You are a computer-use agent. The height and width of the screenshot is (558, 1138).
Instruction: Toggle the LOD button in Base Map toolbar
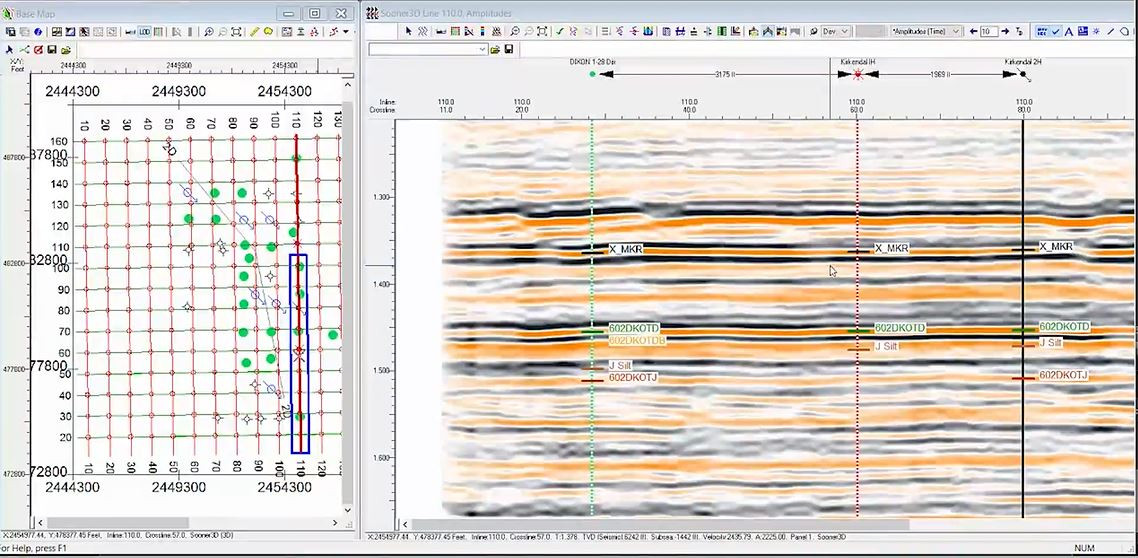pyautogui.click(x=144, y=32)
